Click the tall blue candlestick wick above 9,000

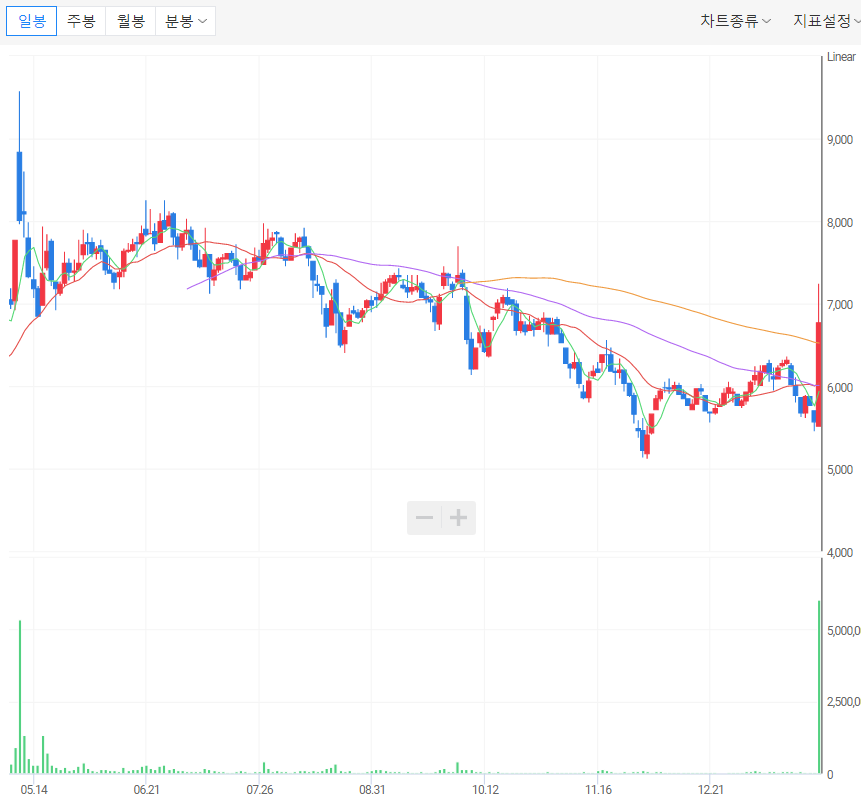(19, 121)
